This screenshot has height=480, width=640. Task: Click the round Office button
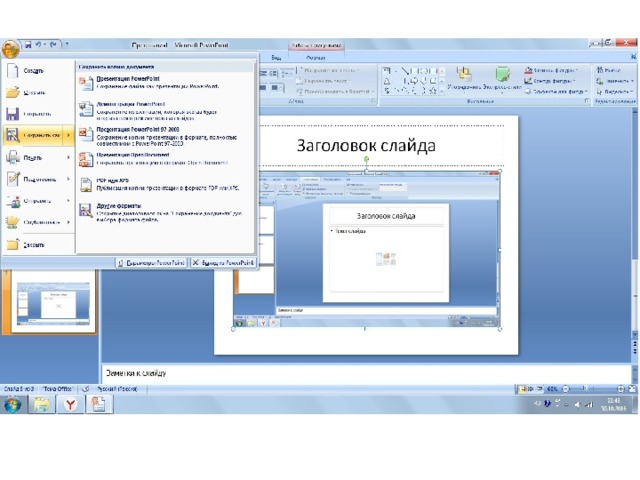tap(10, 49)
